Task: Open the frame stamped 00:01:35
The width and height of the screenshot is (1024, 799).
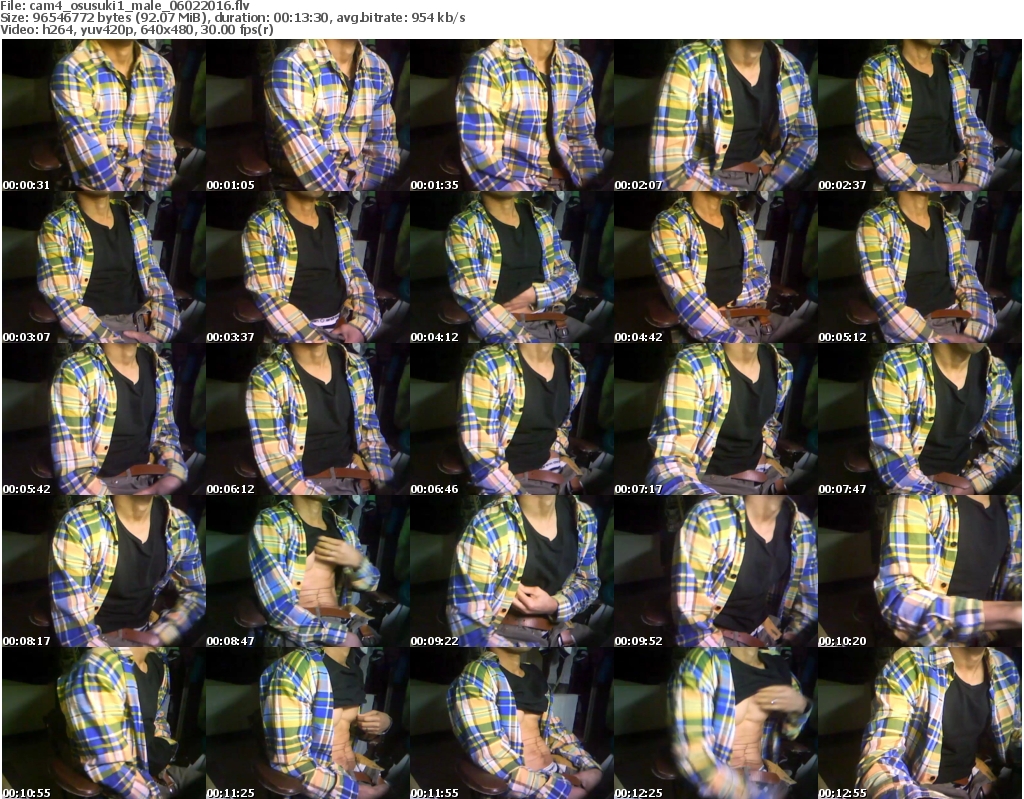Action: 511,115
